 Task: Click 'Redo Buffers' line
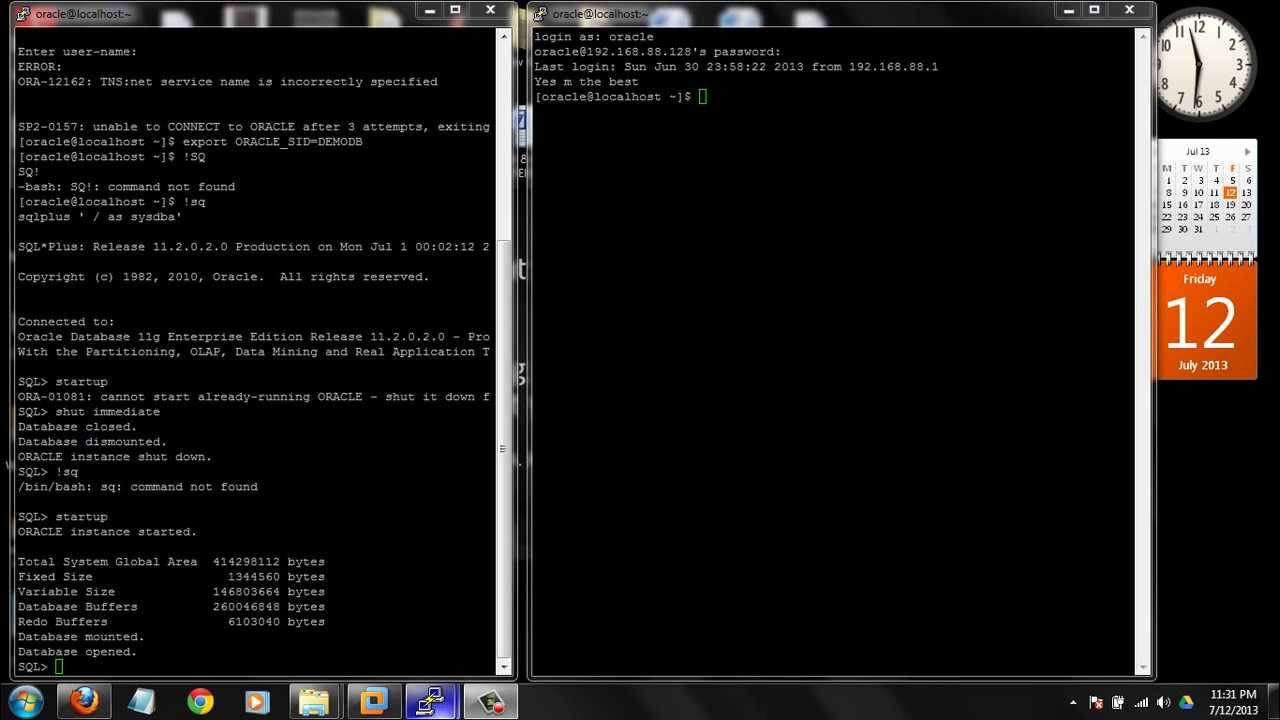tap(171, 622)
